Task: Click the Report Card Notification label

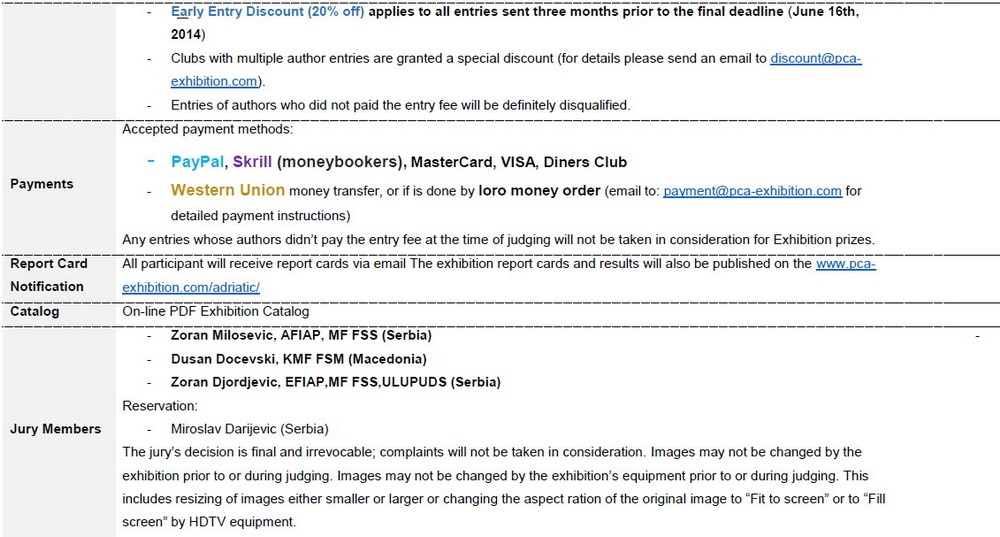Action: coord(48,275)
